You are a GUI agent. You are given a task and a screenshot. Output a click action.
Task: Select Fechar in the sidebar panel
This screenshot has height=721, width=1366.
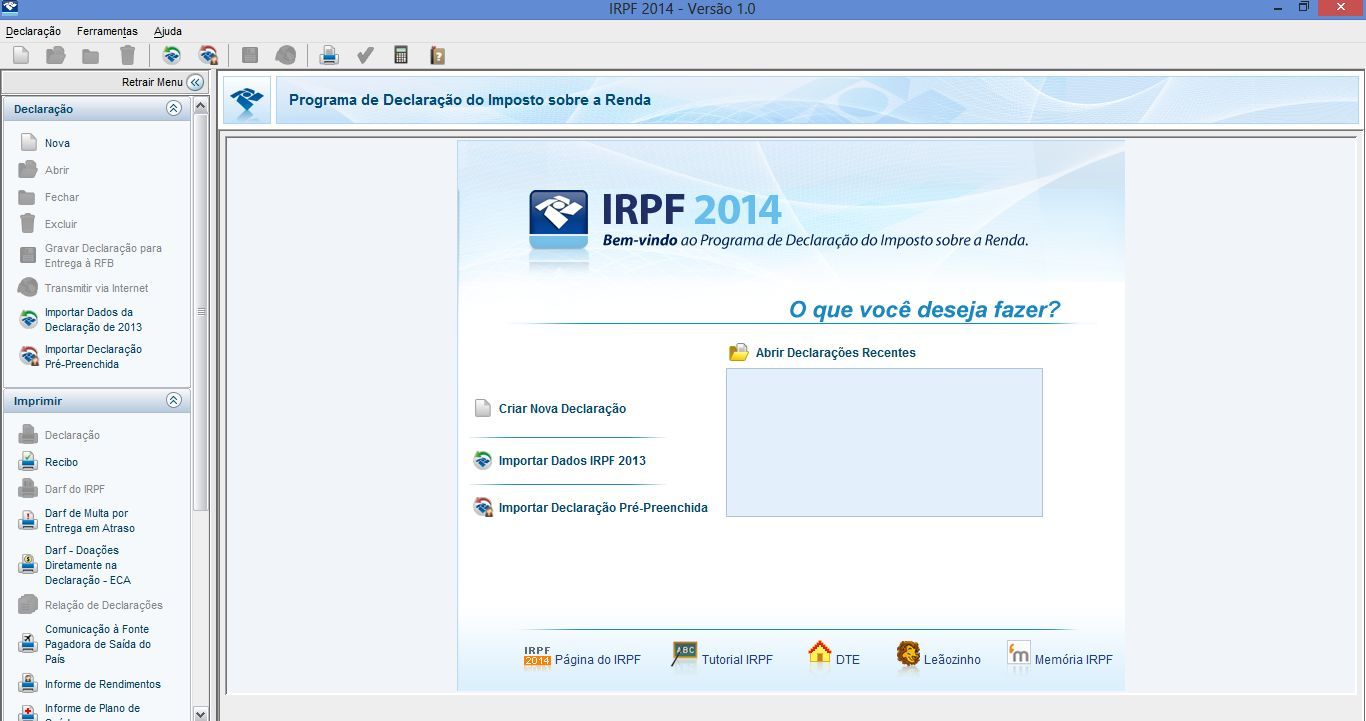click(49, 197)
